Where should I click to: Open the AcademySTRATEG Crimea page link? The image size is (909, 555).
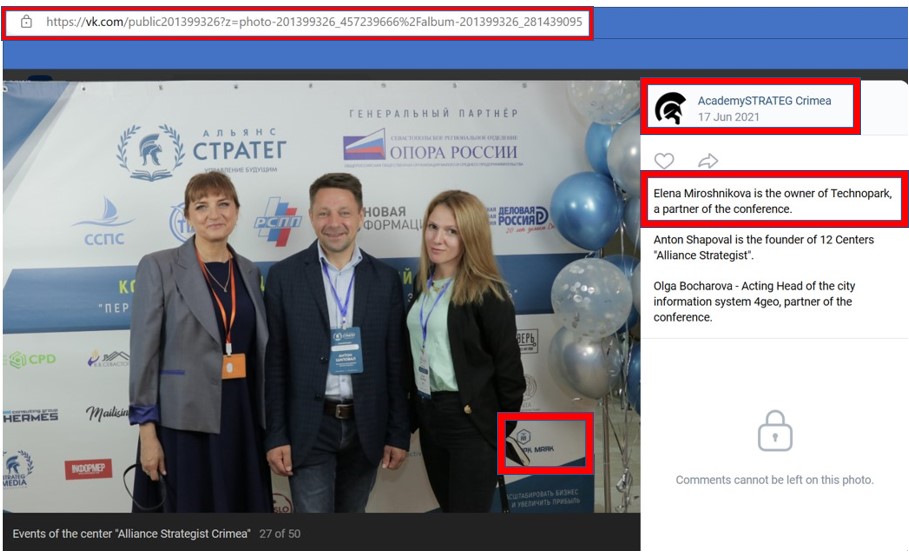coord(764,100)
